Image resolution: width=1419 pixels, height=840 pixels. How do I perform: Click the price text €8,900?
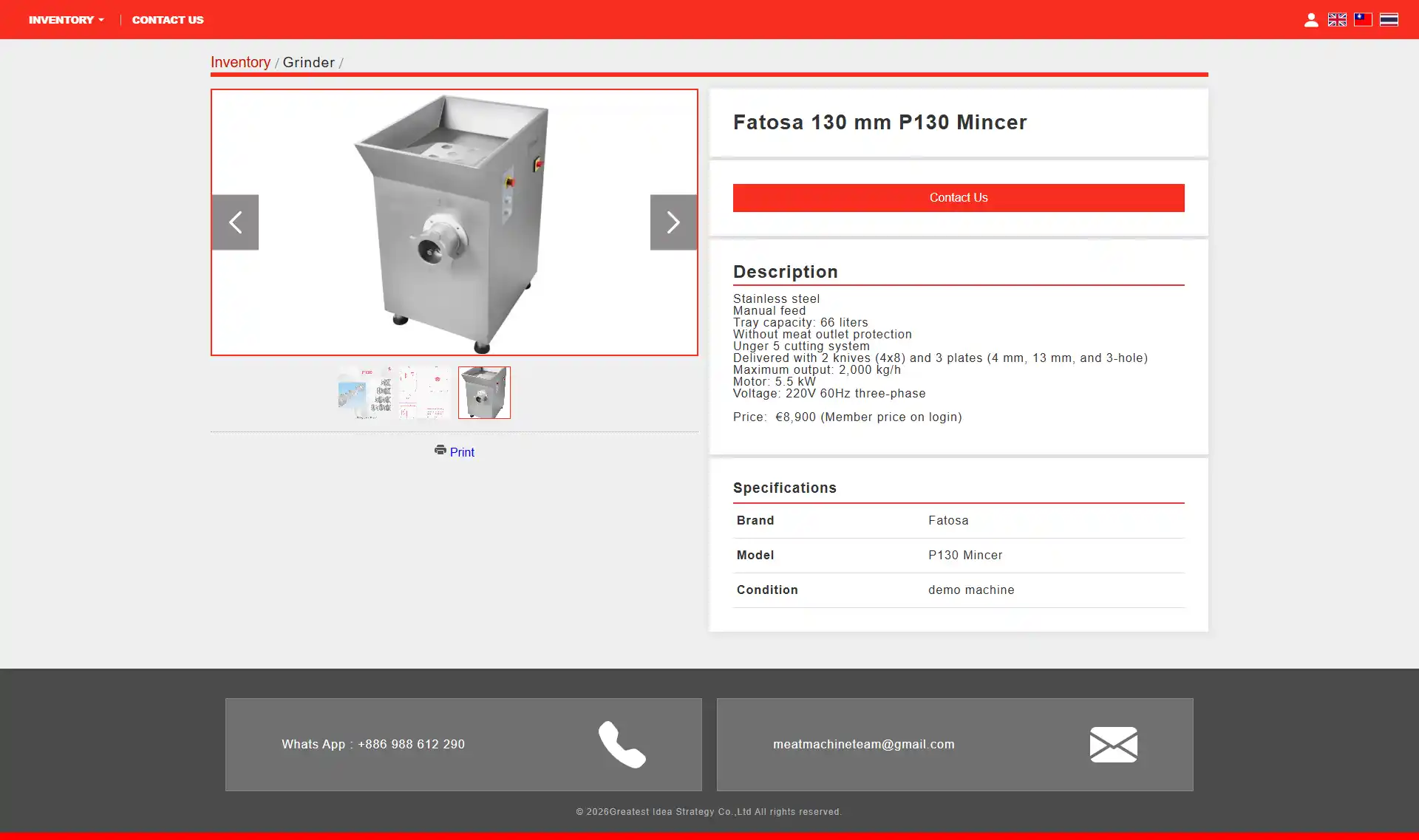796,417
